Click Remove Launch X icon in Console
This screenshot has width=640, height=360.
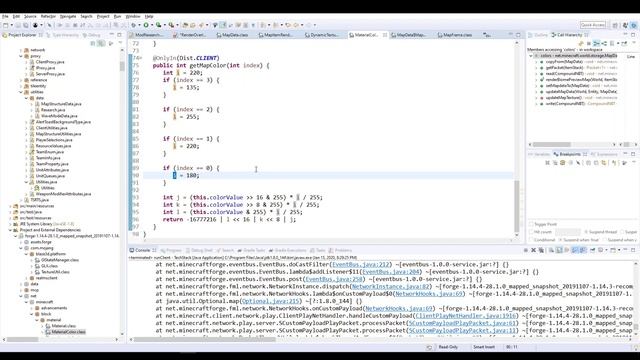pyautogui.click(x=533, y=250)
